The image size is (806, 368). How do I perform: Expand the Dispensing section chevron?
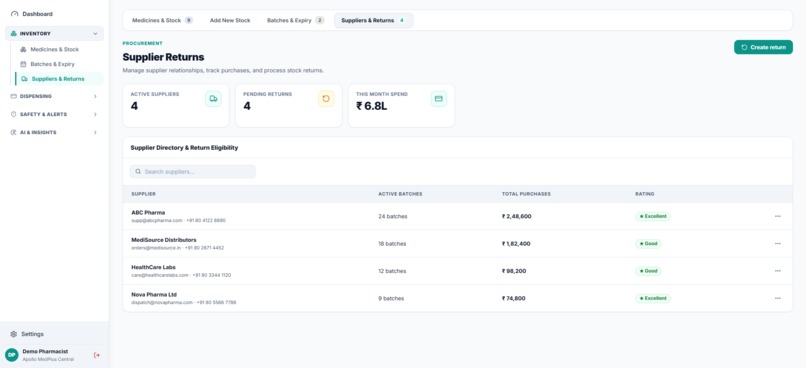tap(95, 96)
